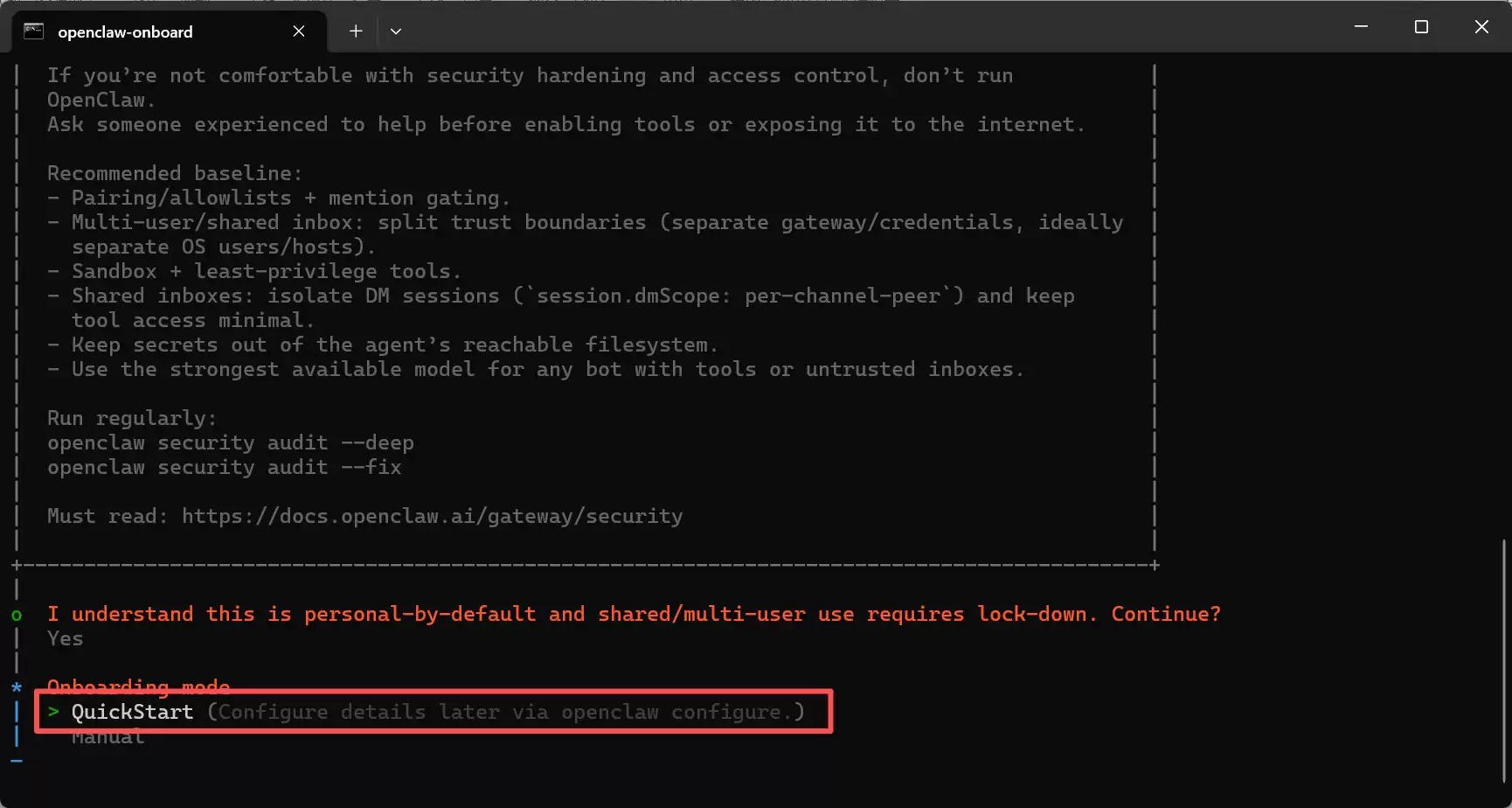This screenshot has width=1512, height=808.
Task: Click the red "I understand… Continue?" prompt text
Action: [634, 614]
